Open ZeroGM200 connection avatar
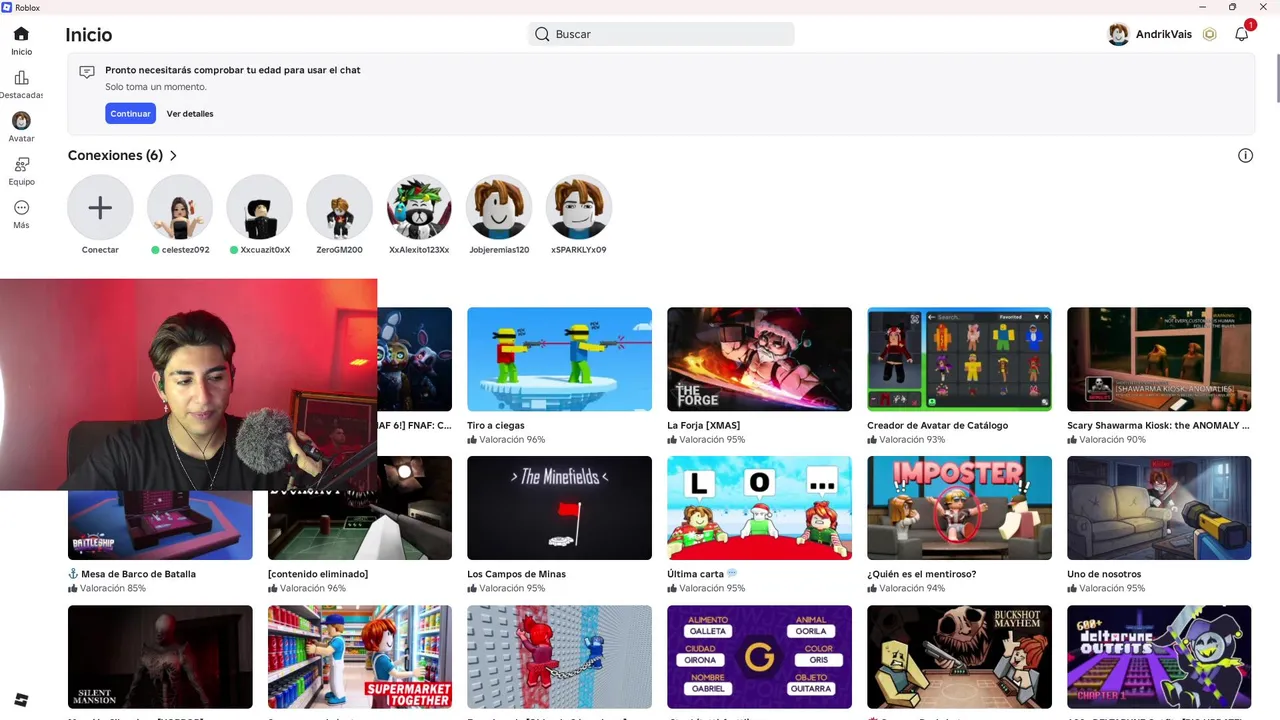This screenshot has width=1280, height=720. [x=339, y=207]
